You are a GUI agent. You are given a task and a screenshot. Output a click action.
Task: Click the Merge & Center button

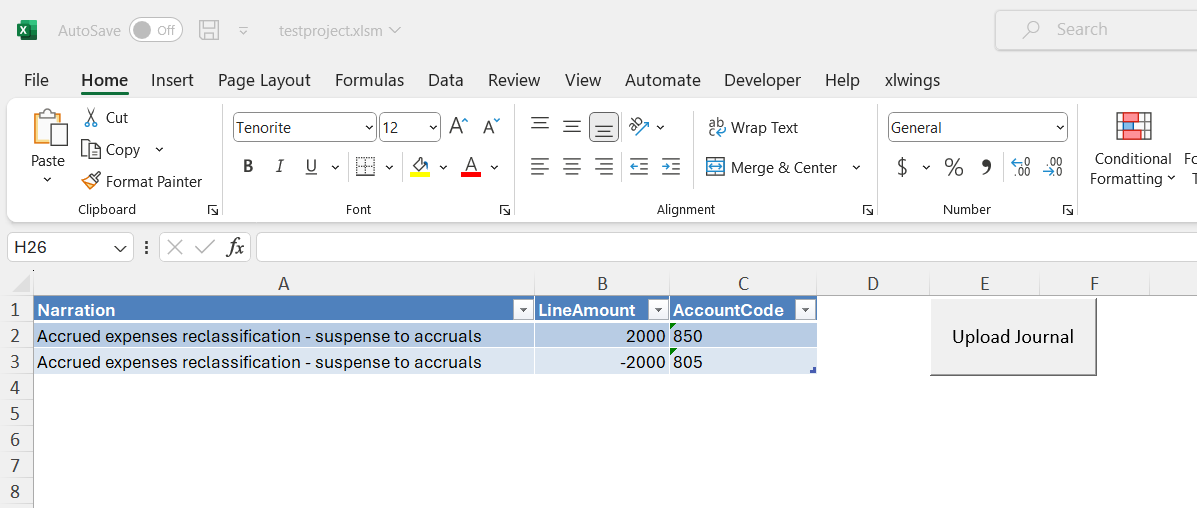[772, 167]
